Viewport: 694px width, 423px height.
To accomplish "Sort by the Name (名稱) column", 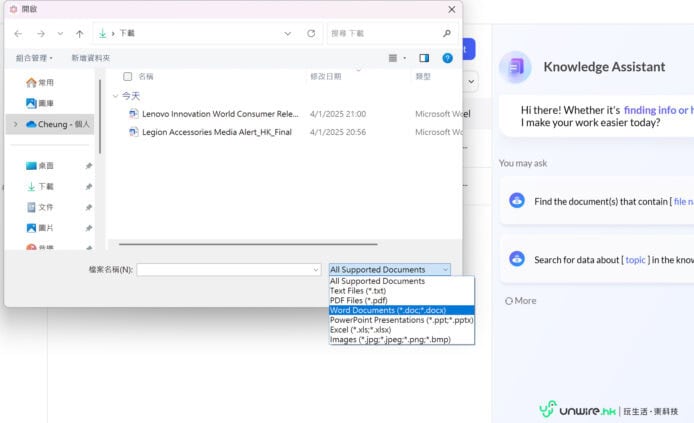I will (146, 77).
